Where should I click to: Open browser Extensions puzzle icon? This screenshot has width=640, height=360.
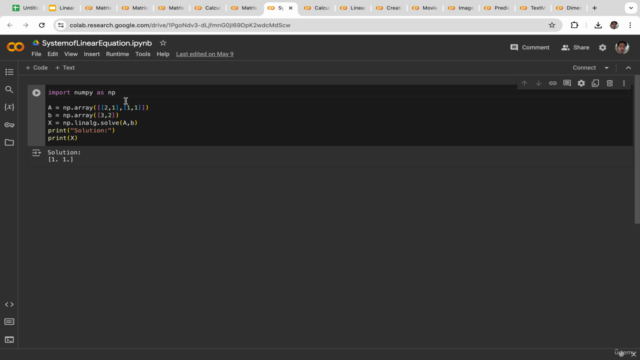(x=574, y=25)
